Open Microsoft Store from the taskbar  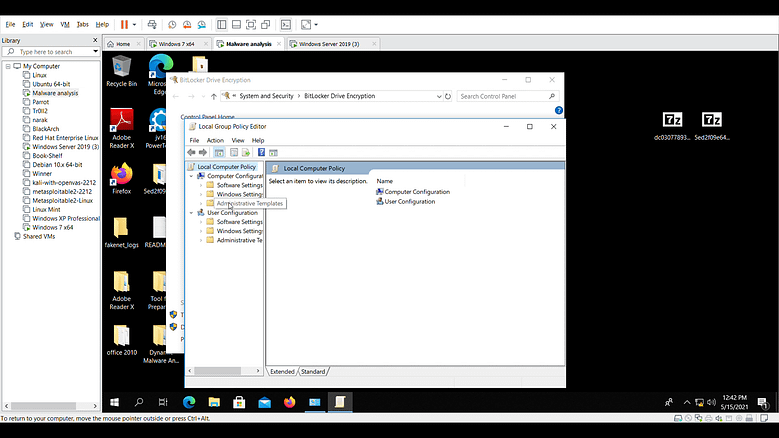coord(239,402)
